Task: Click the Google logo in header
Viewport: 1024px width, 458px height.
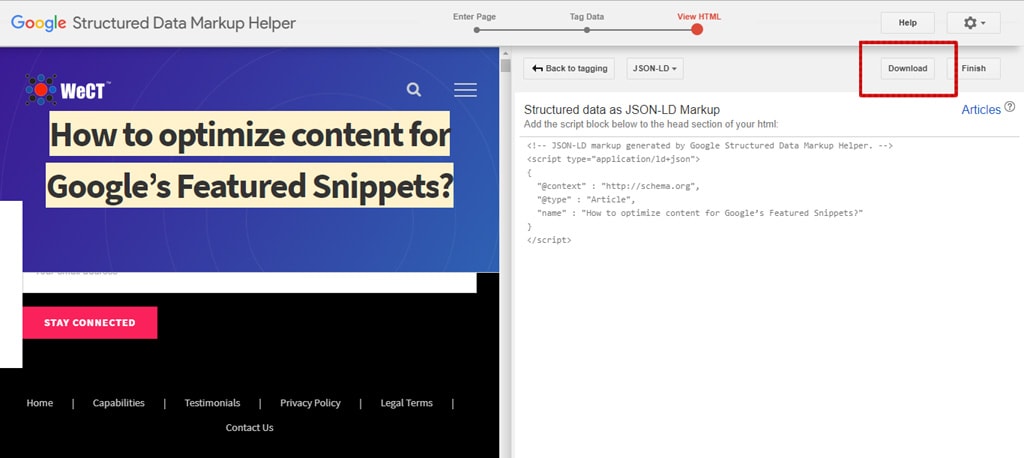Action: [x=39, y=23]
